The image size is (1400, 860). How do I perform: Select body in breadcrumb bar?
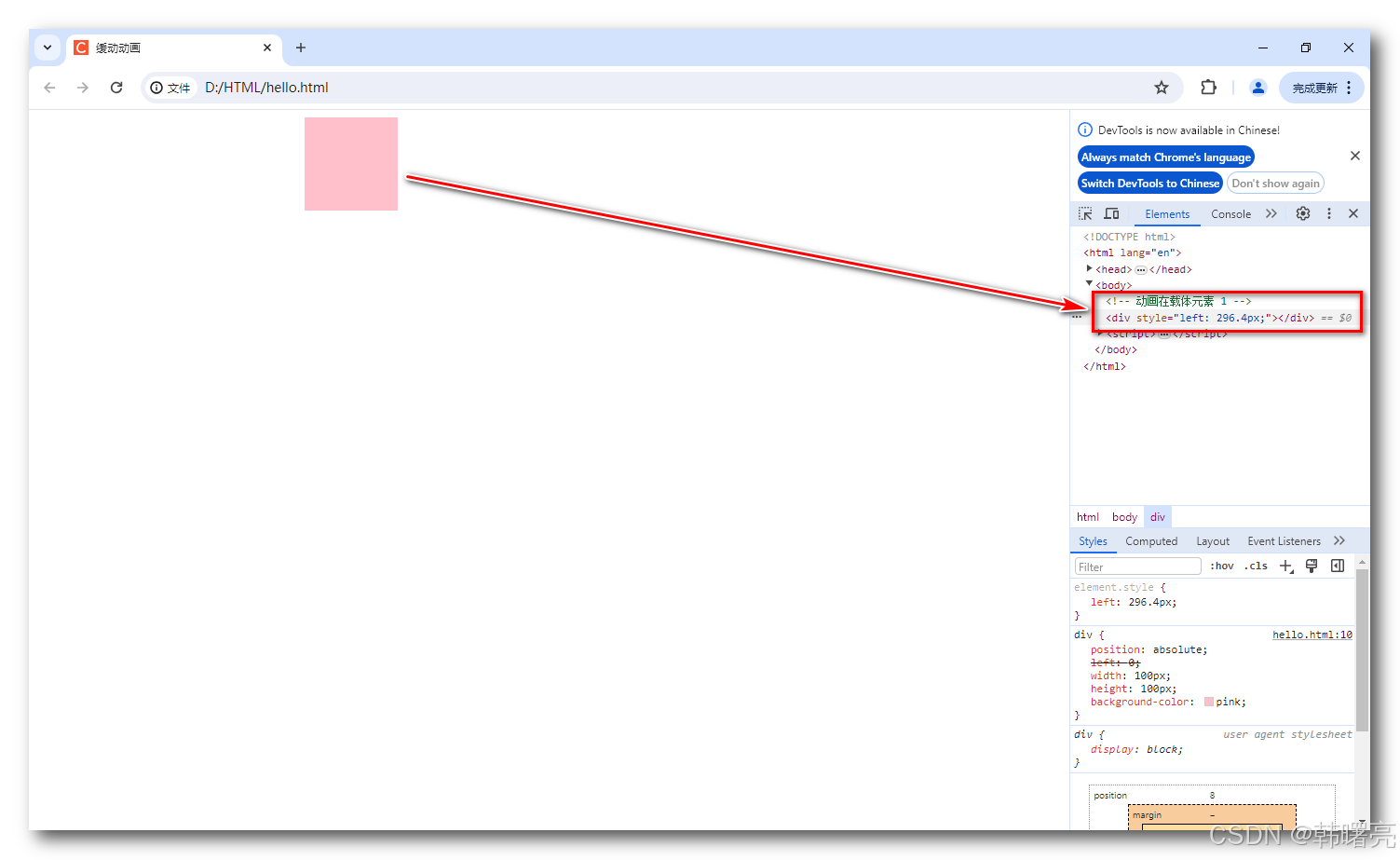click(x=1124, y=517)
